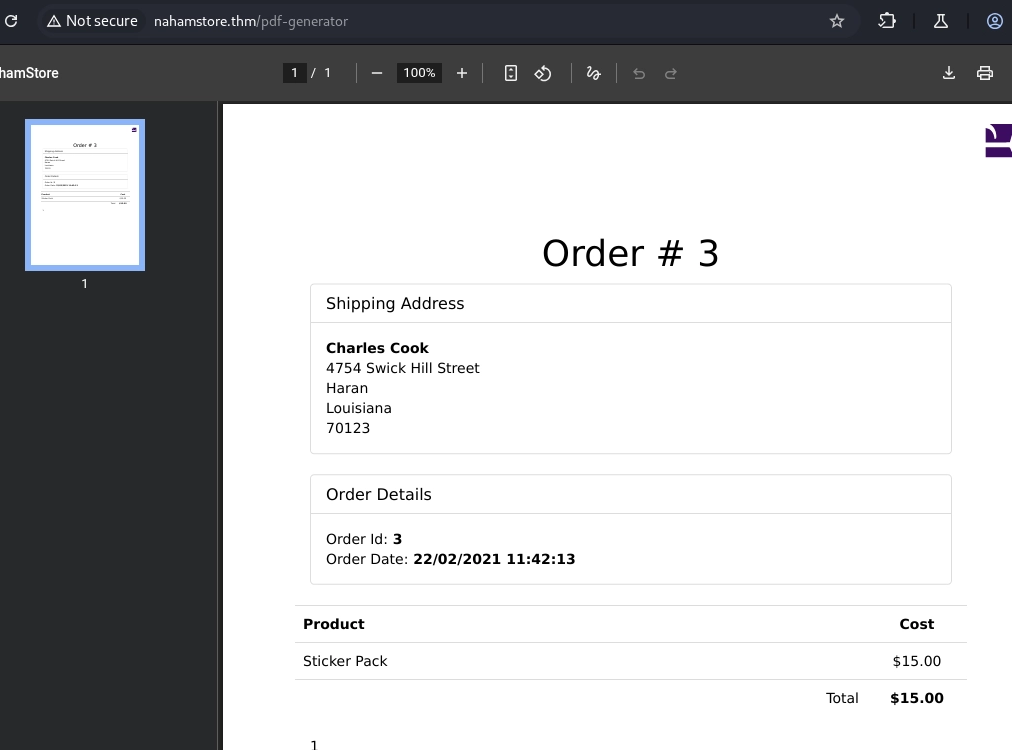
Task: Open the browser extensions puzzle icon
Action: coord(887,21)
